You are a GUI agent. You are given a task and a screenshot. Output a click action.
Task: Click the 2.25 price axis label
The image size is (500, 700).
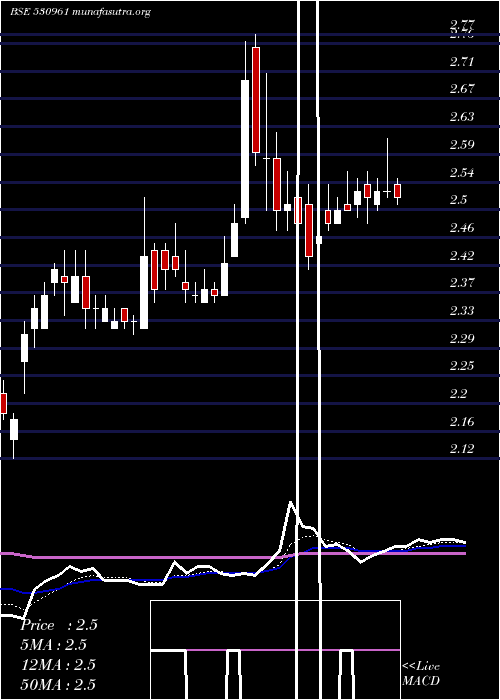(x=462, y=366)
